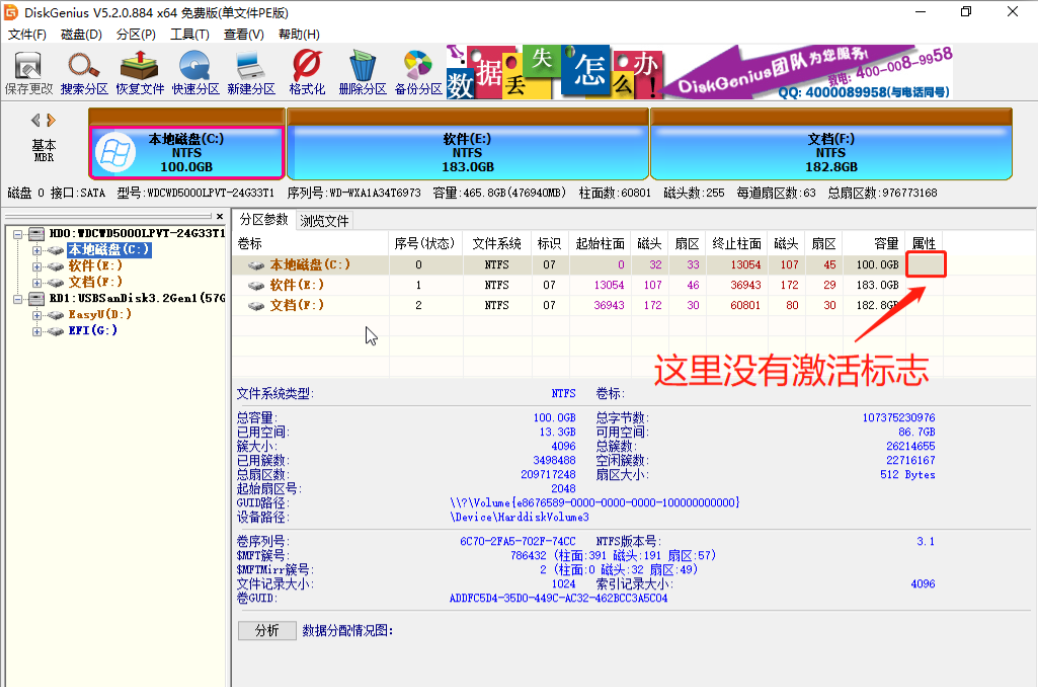Expand EFI(G:) in the tree
1038x687 pixels.
[37, 331]
